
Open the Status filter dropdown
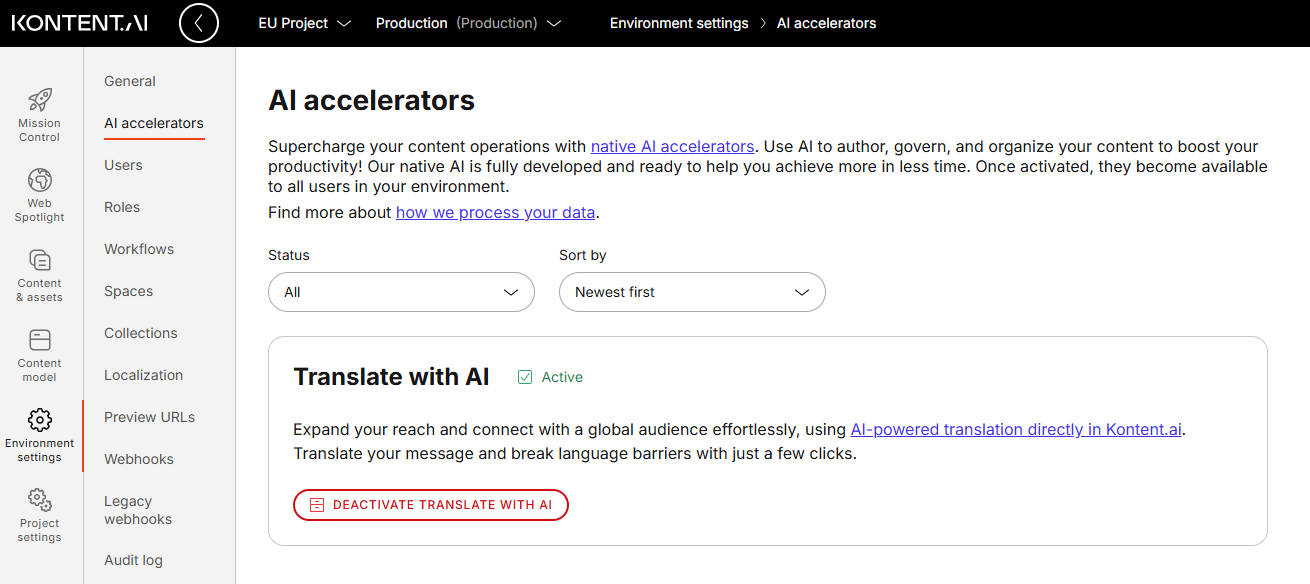click(401, 292)
